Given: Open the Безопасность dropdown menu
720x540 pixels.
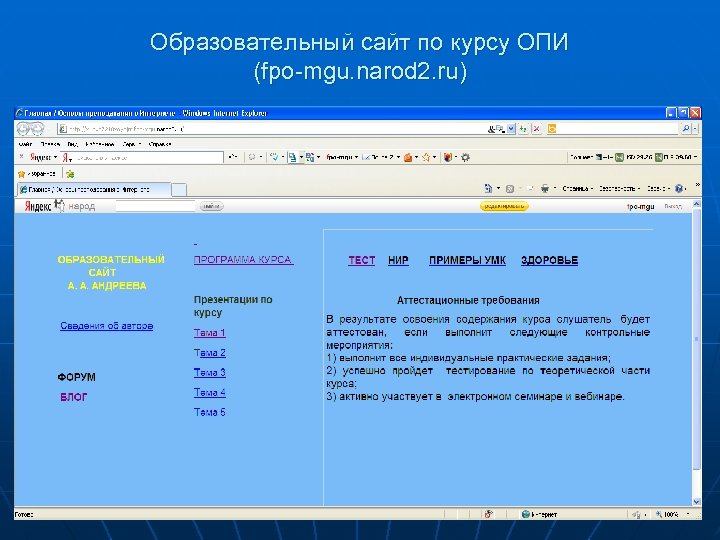Looking at the screenshot, I should coord(619,189).
